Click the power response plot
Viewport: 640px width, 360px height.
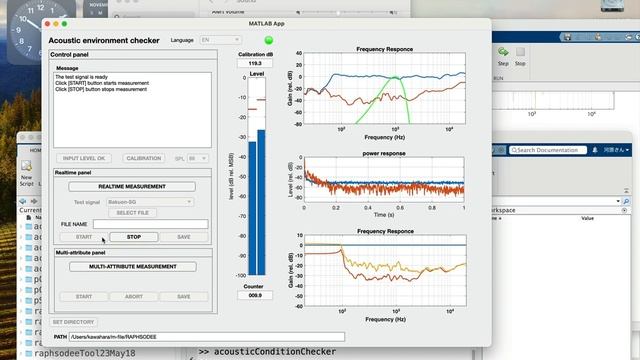(384, 179)
